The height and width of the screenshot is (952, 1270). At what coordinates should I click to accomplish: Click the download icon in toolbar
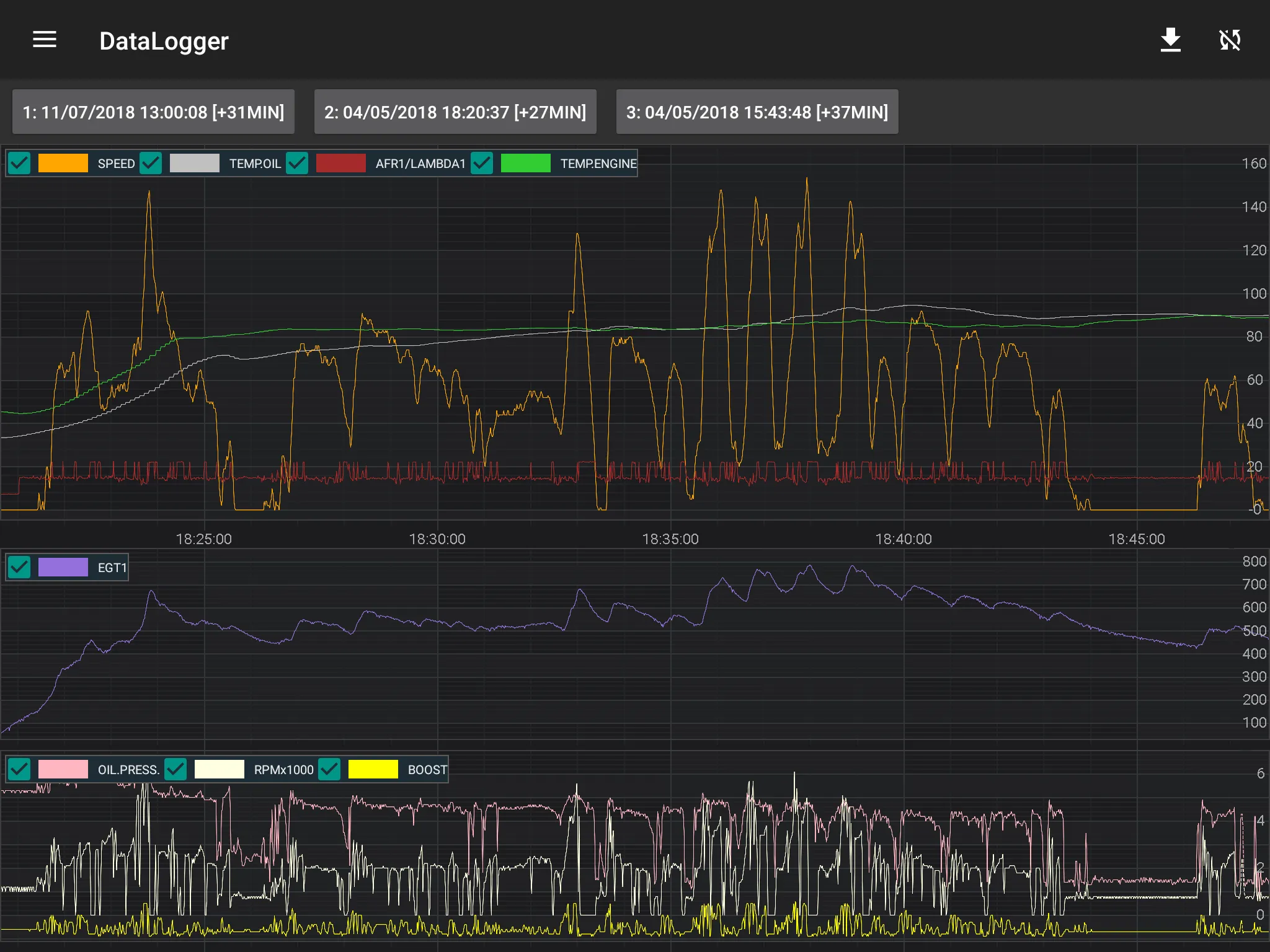pyautogui.click(x=1170, y=38)
